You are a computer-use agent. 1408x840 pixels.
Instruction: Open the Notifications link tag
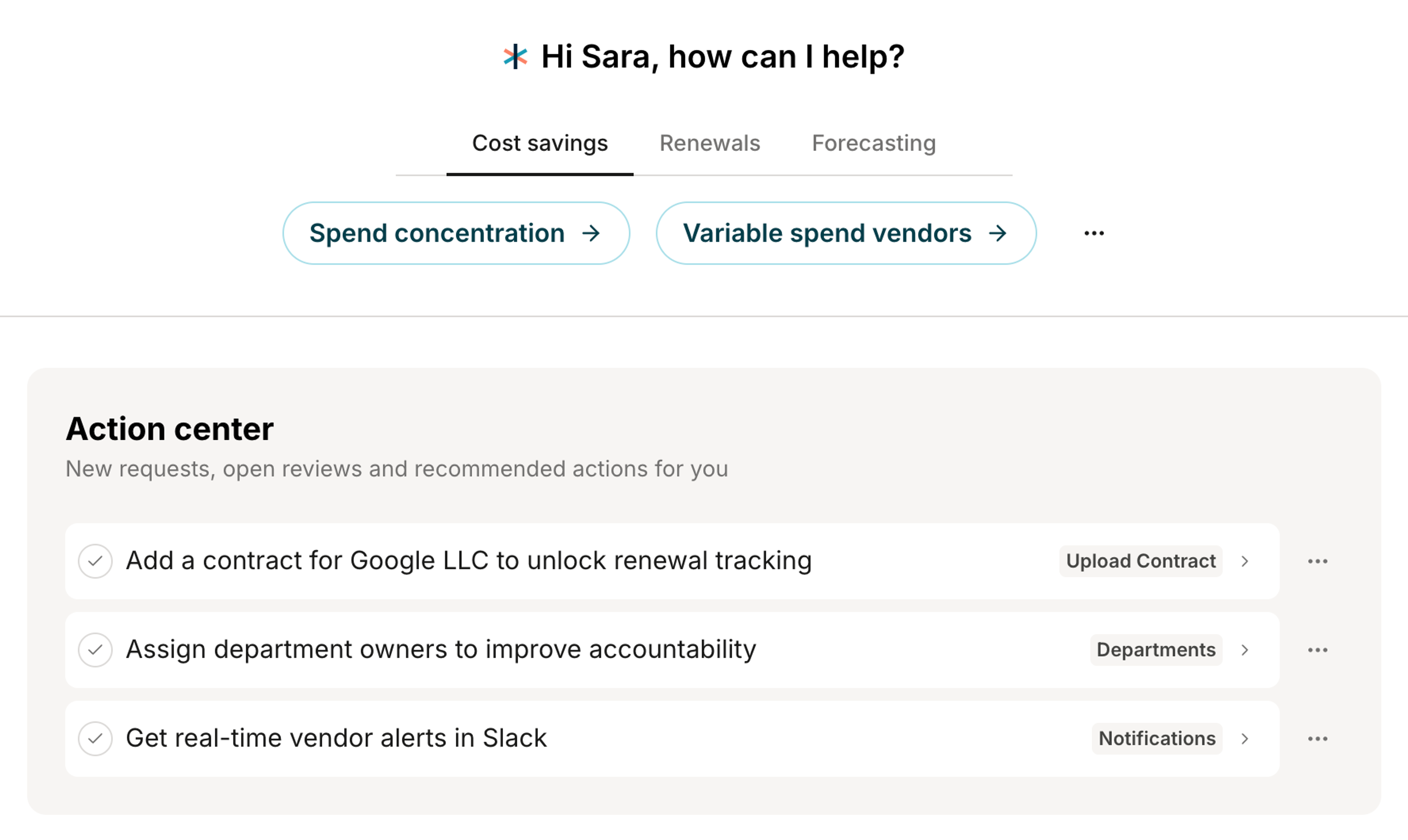point(1156,739)
